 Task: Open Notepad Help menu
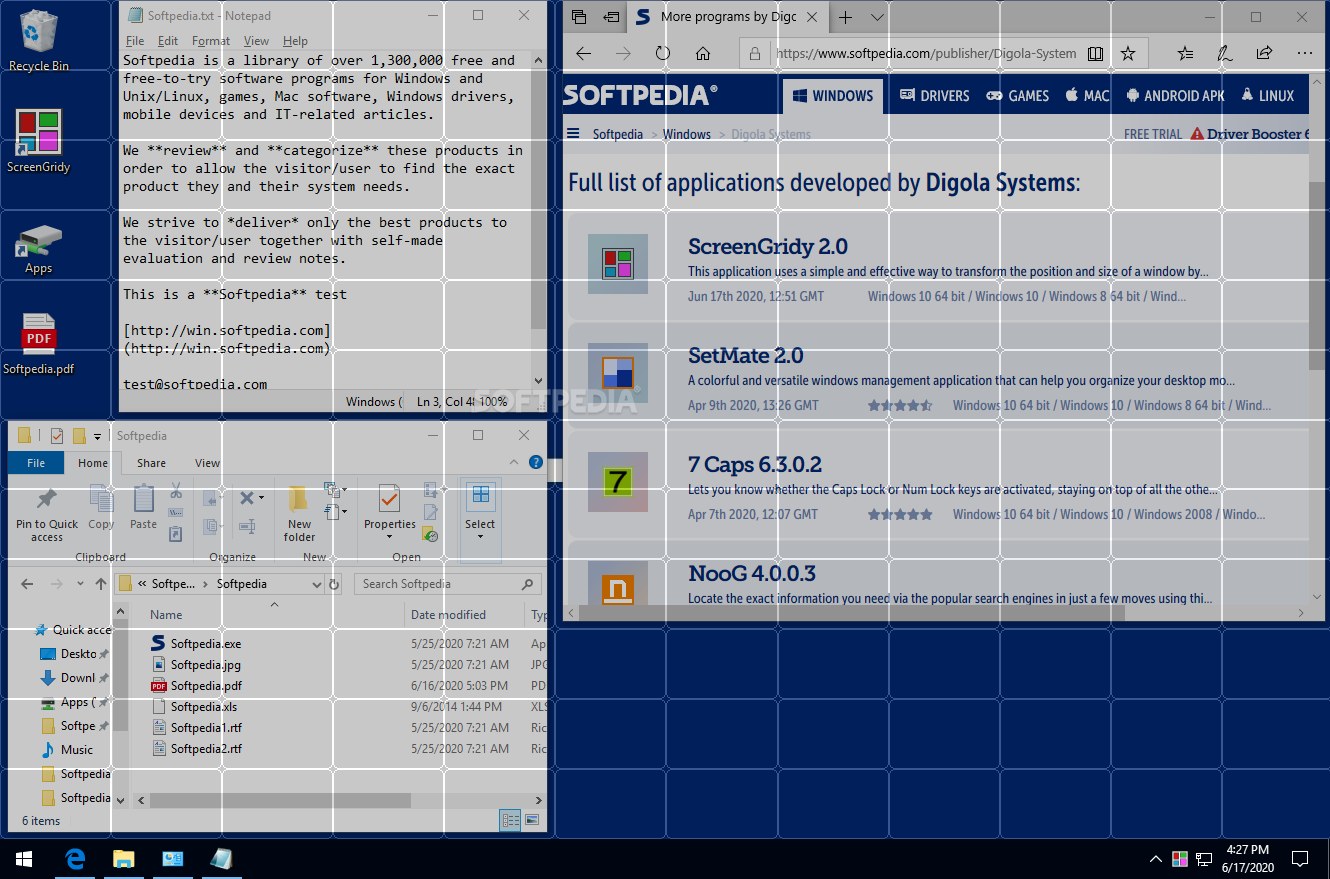coord(295,41)
